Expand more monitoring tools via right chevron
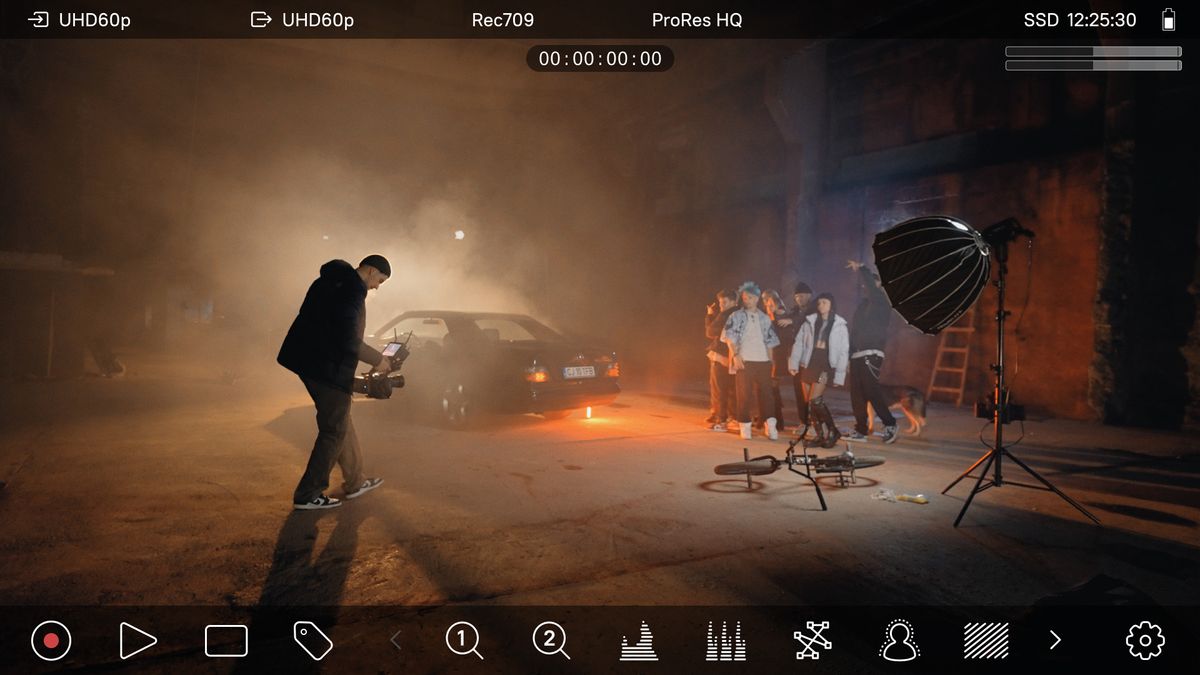The height and width of the screenshot is (675, 1200). [1055, 641]
